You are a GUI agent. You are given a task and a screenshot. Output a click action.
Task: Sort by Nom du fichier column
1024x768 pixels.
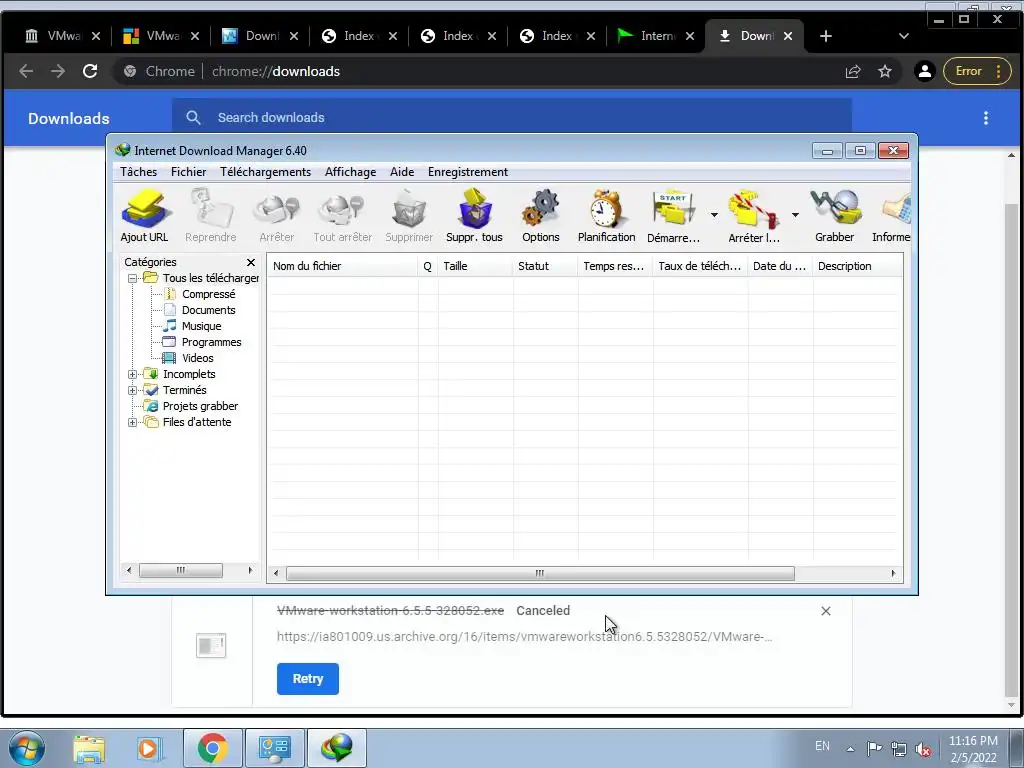[342, 266]
